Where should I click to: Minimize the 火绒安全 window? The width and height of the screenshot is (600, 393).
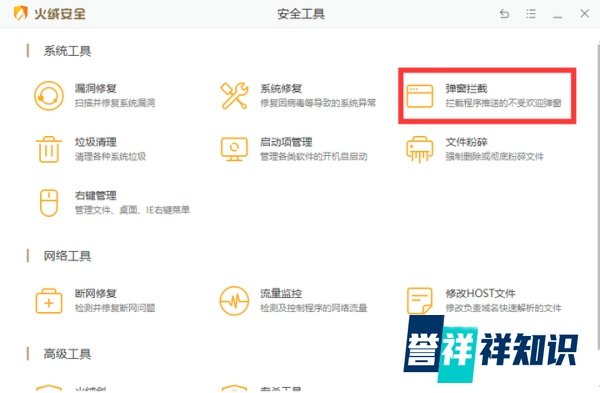click(558, 17)
